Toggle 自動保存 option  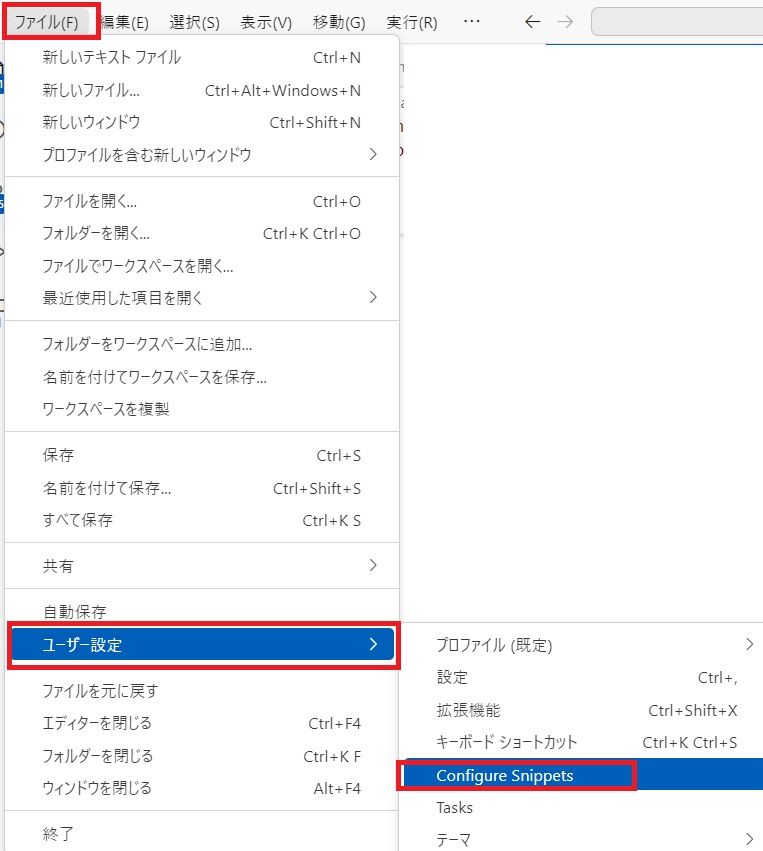[202, 612]
